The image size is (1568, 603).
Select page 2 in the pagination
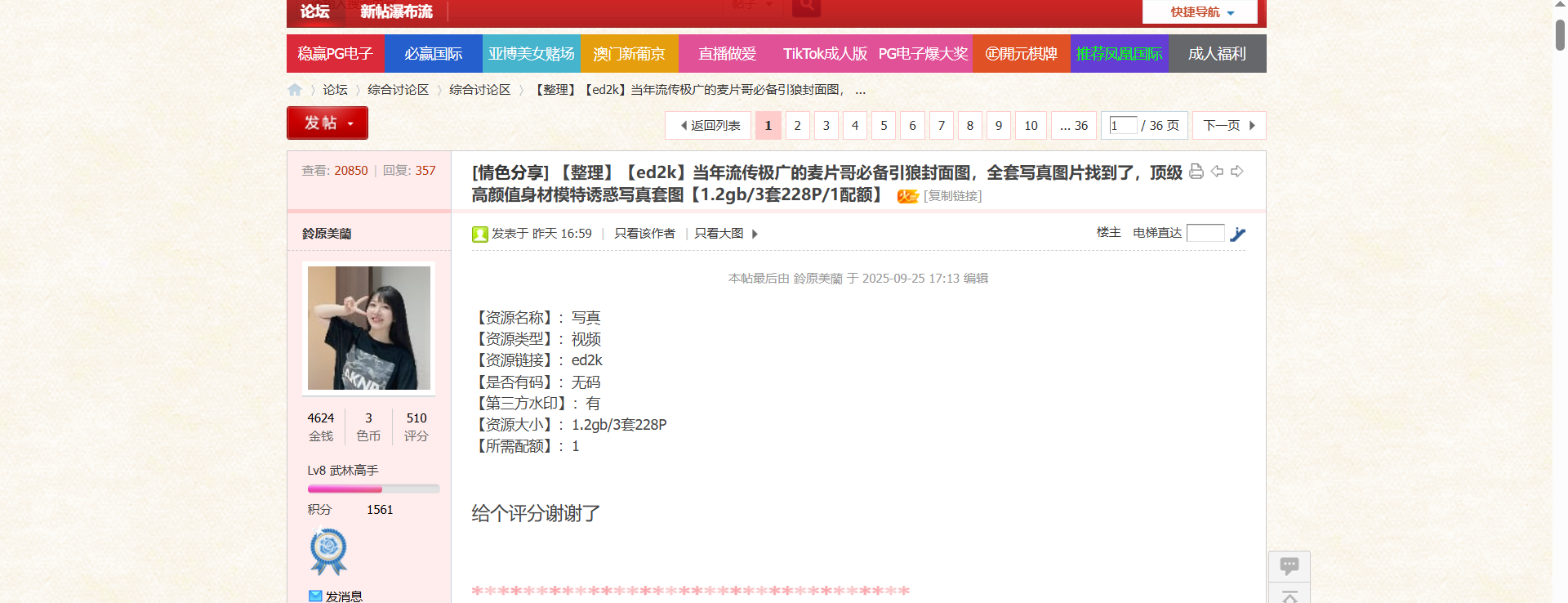tap(798, 126)
